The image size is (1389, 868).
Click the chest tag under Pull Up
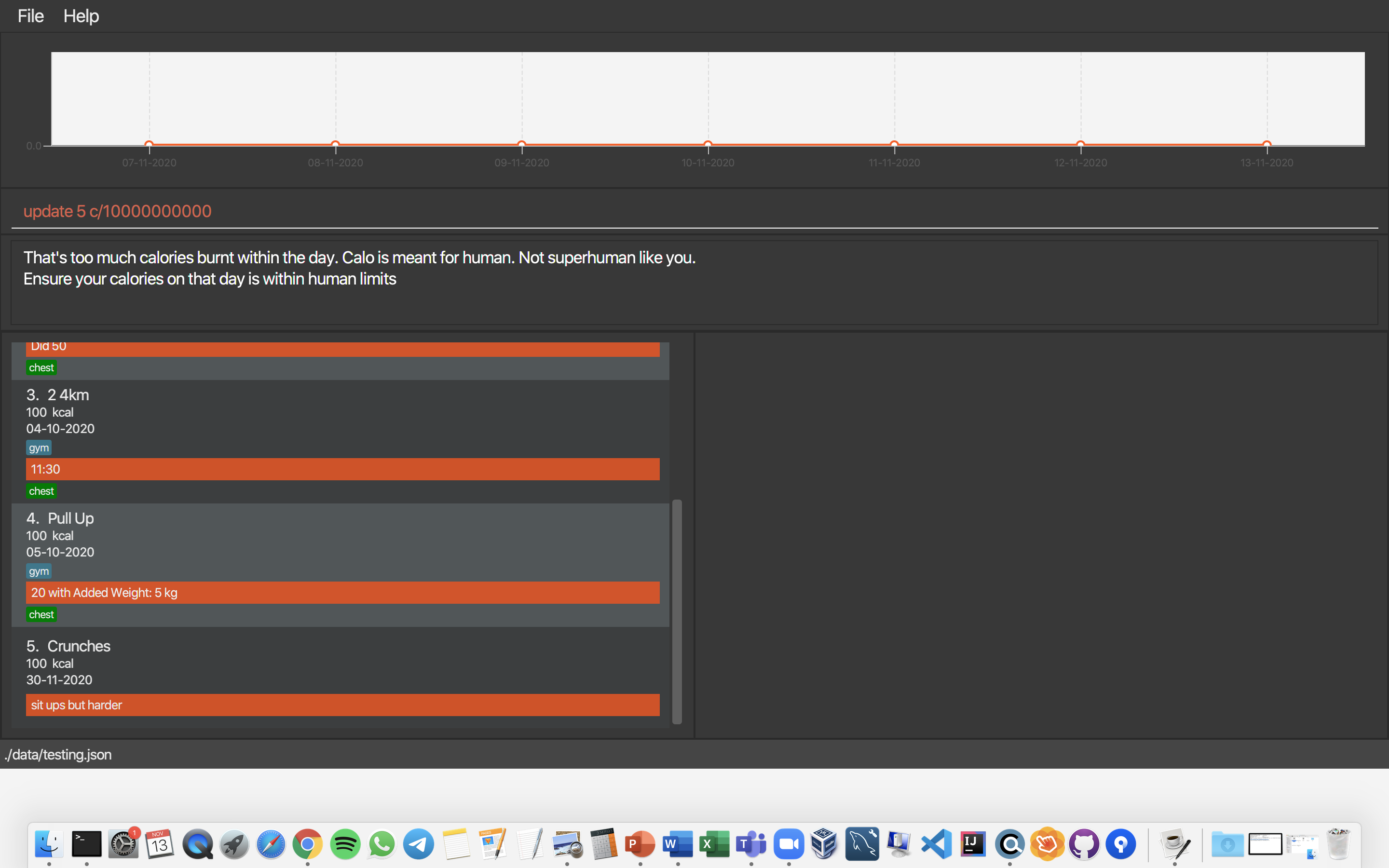(41, 614)
